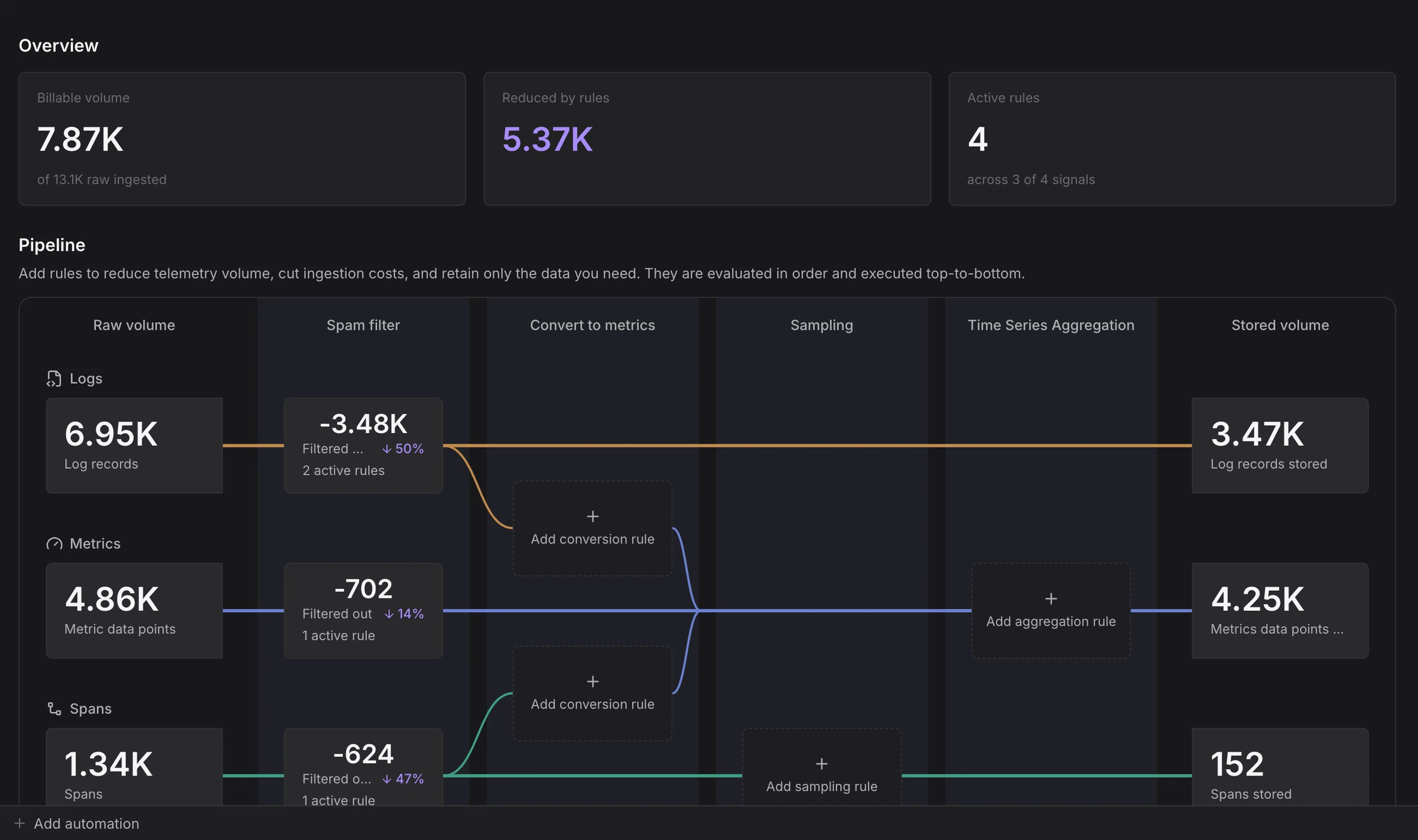Click the Time Series Aggregation header
Image resolution: width=1418 pixels, height=840 pixels.
pyautogui.click(x=1051, y=325)
